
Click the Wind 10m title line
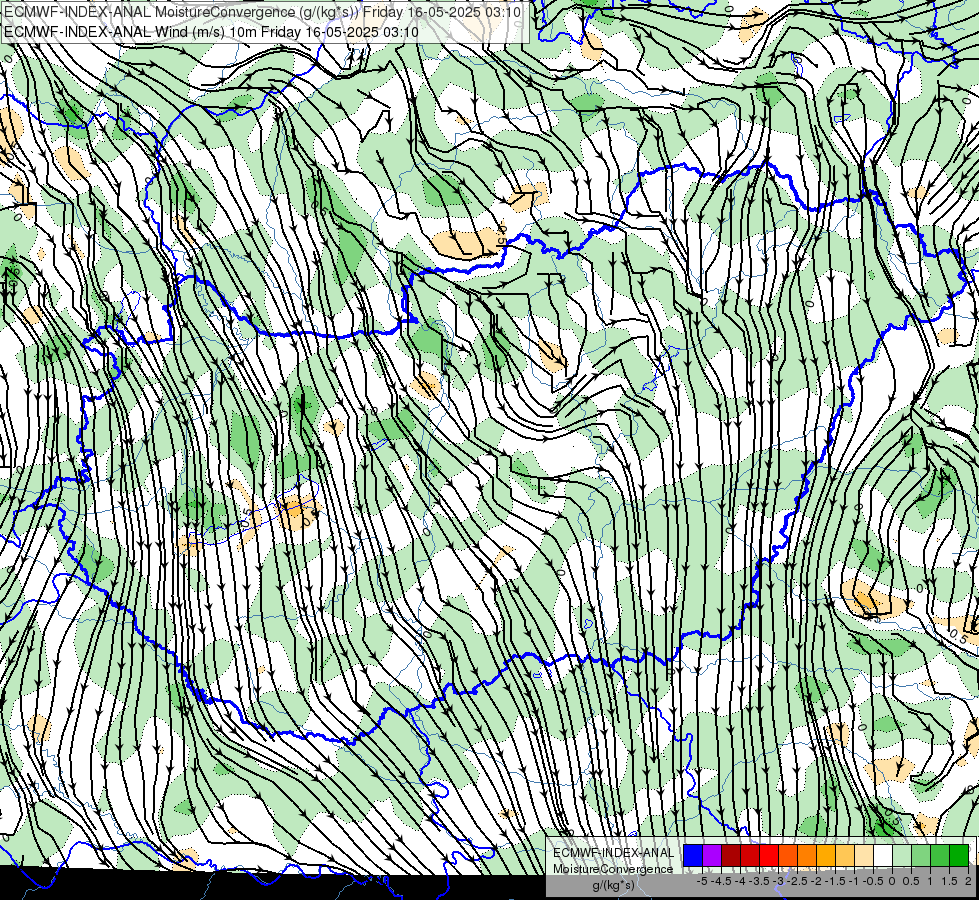point(211,31)
